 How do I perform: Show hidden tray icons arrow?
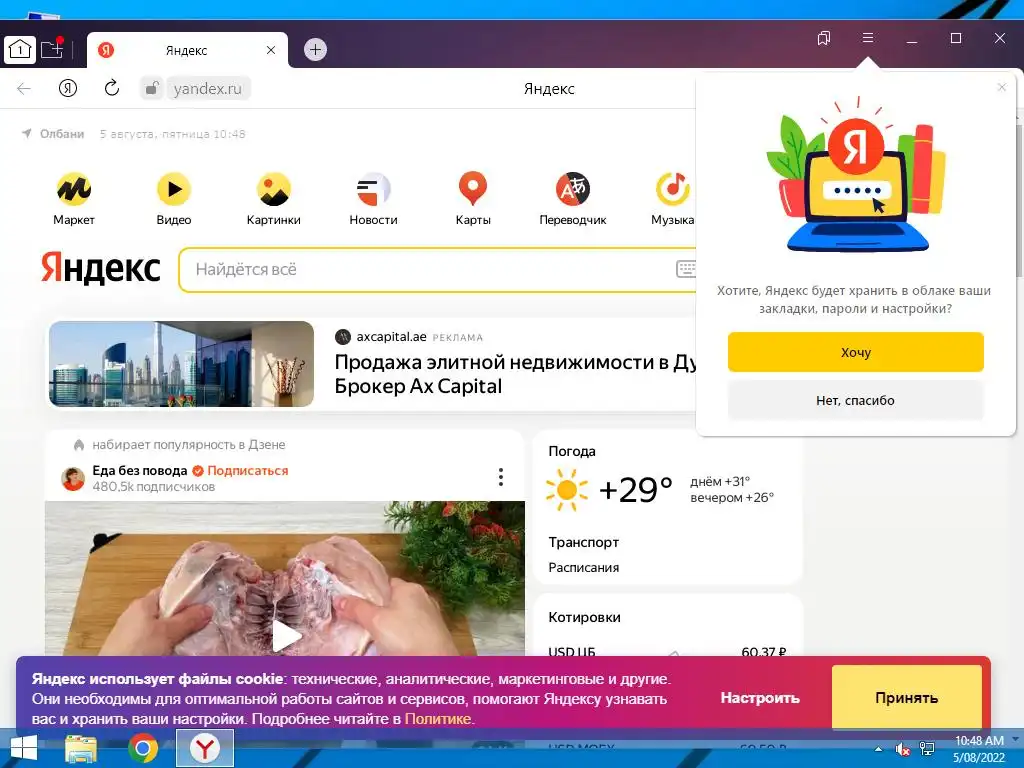point(878,749)
